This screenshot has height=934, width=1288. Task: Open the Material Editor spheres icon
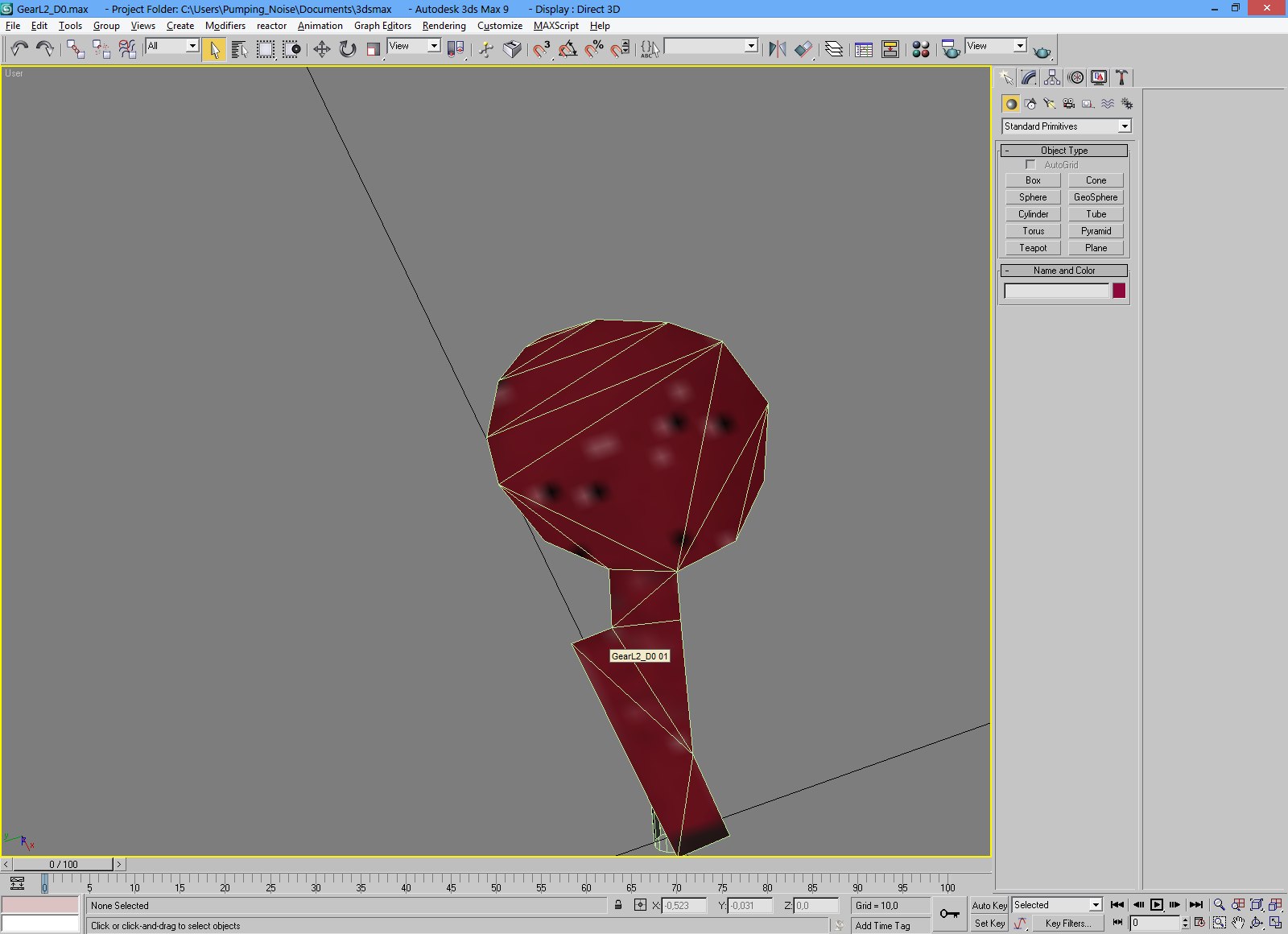click(x=921, y=50)
